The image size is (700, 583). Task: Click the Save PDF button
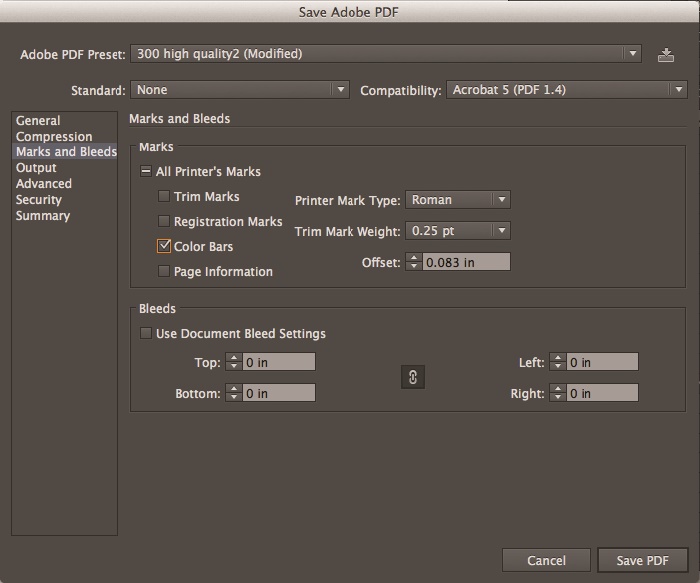tap(642, 560)
